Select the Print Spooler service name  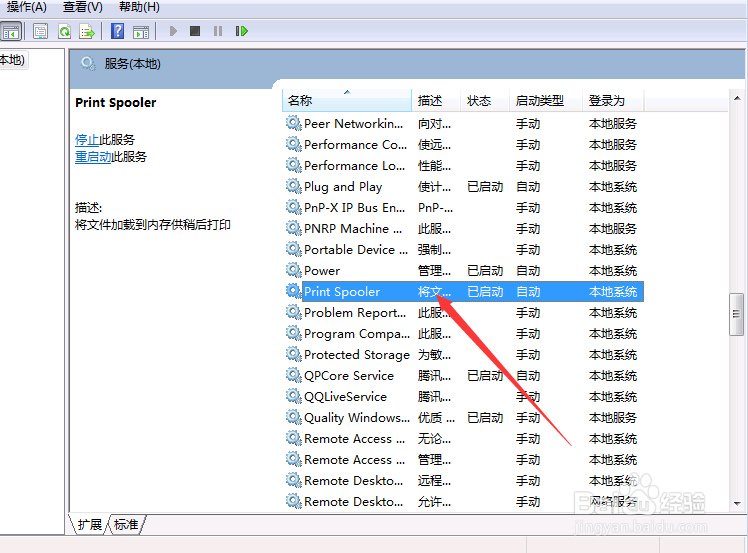click(x=342, y=292)
